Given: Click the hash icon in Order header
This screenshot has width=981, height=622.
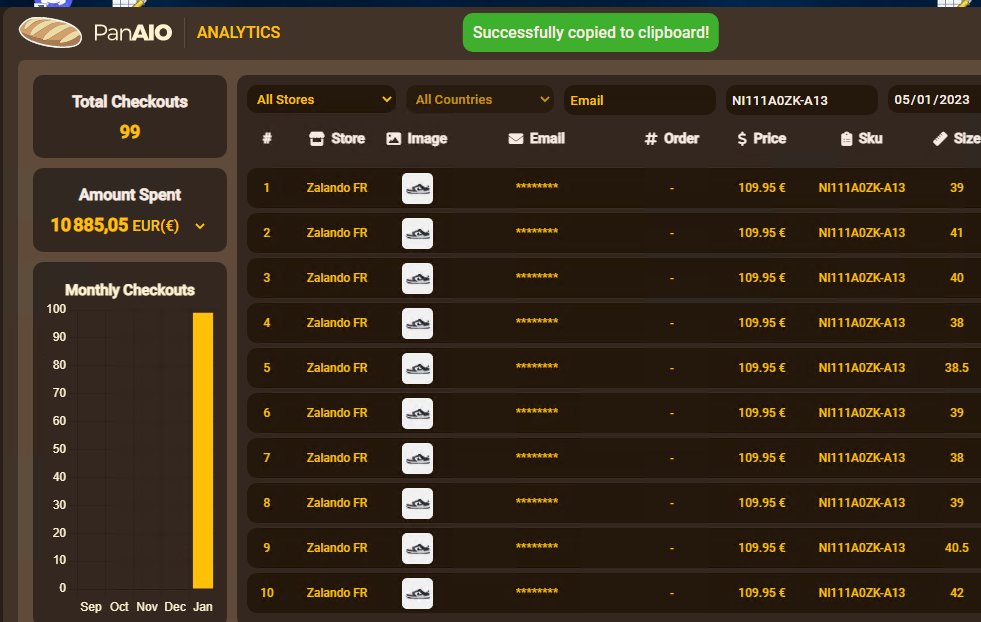Looking at the screenshot, I should (651, 139).
